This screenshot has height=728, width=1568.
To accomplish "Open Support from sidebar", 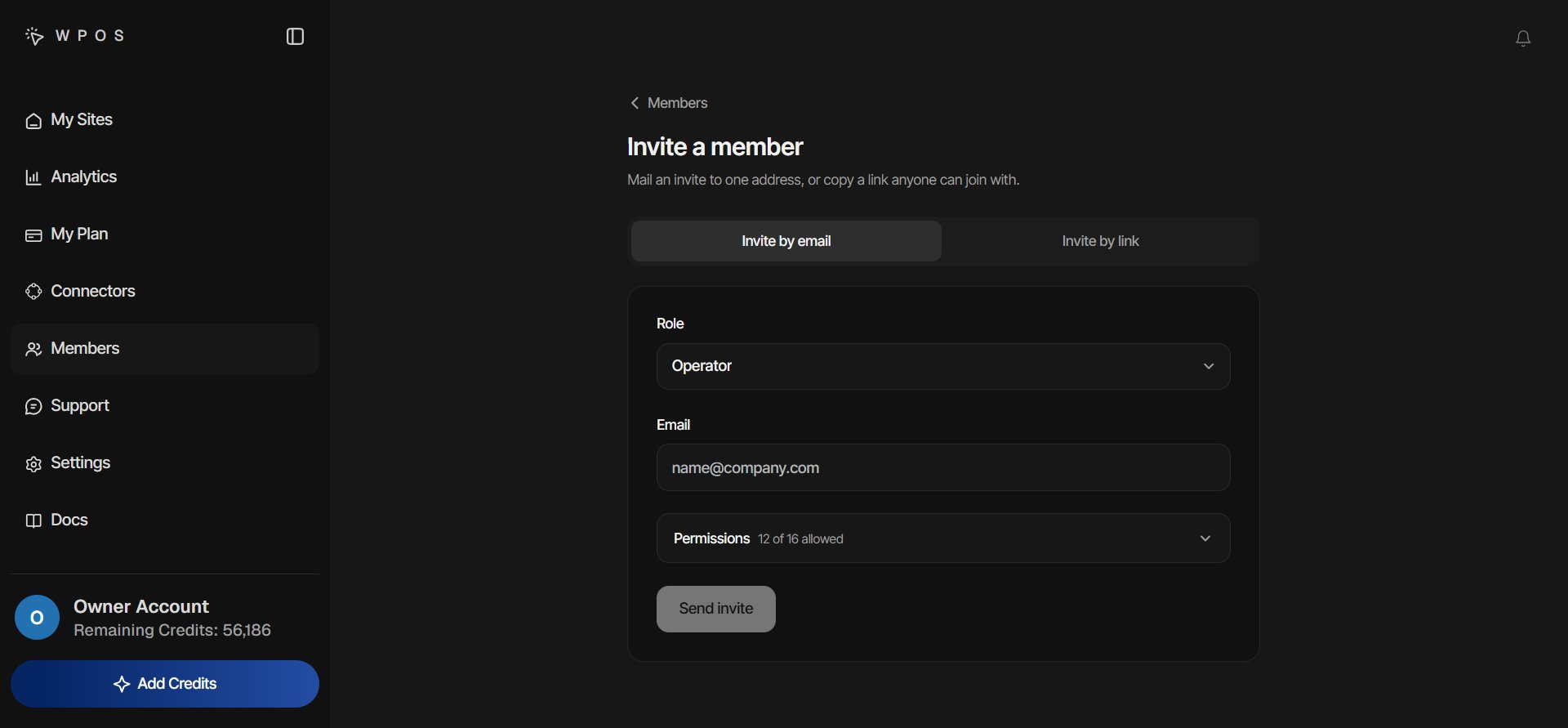I will pos(165,406).
